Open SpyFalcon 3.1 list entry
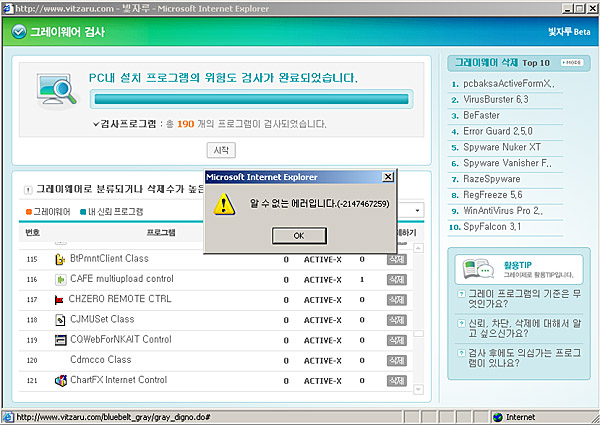 point(492,227)
